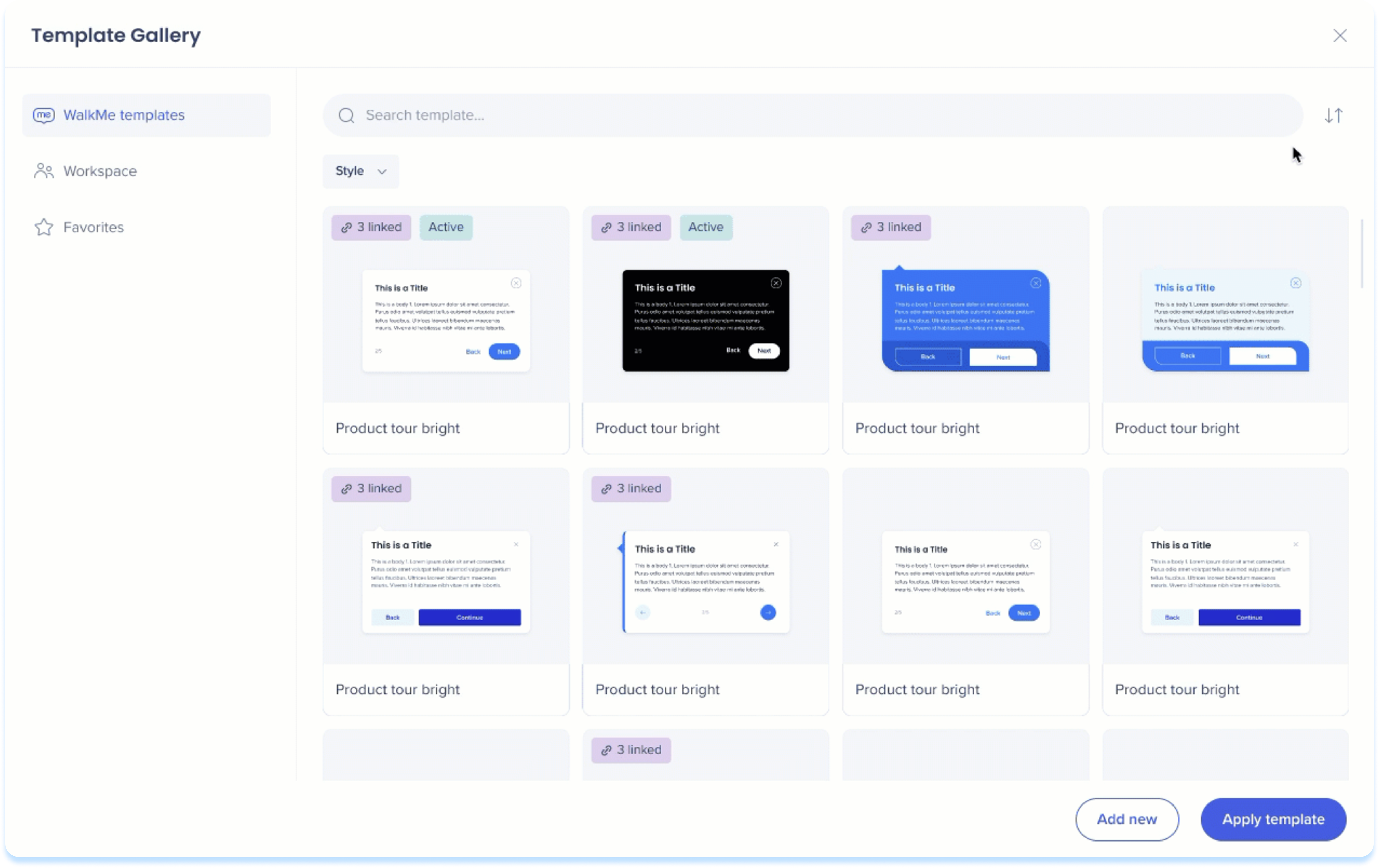Click the search magnifier icon
Viewport: 1379px width, 868px height.
coord(346,116)
